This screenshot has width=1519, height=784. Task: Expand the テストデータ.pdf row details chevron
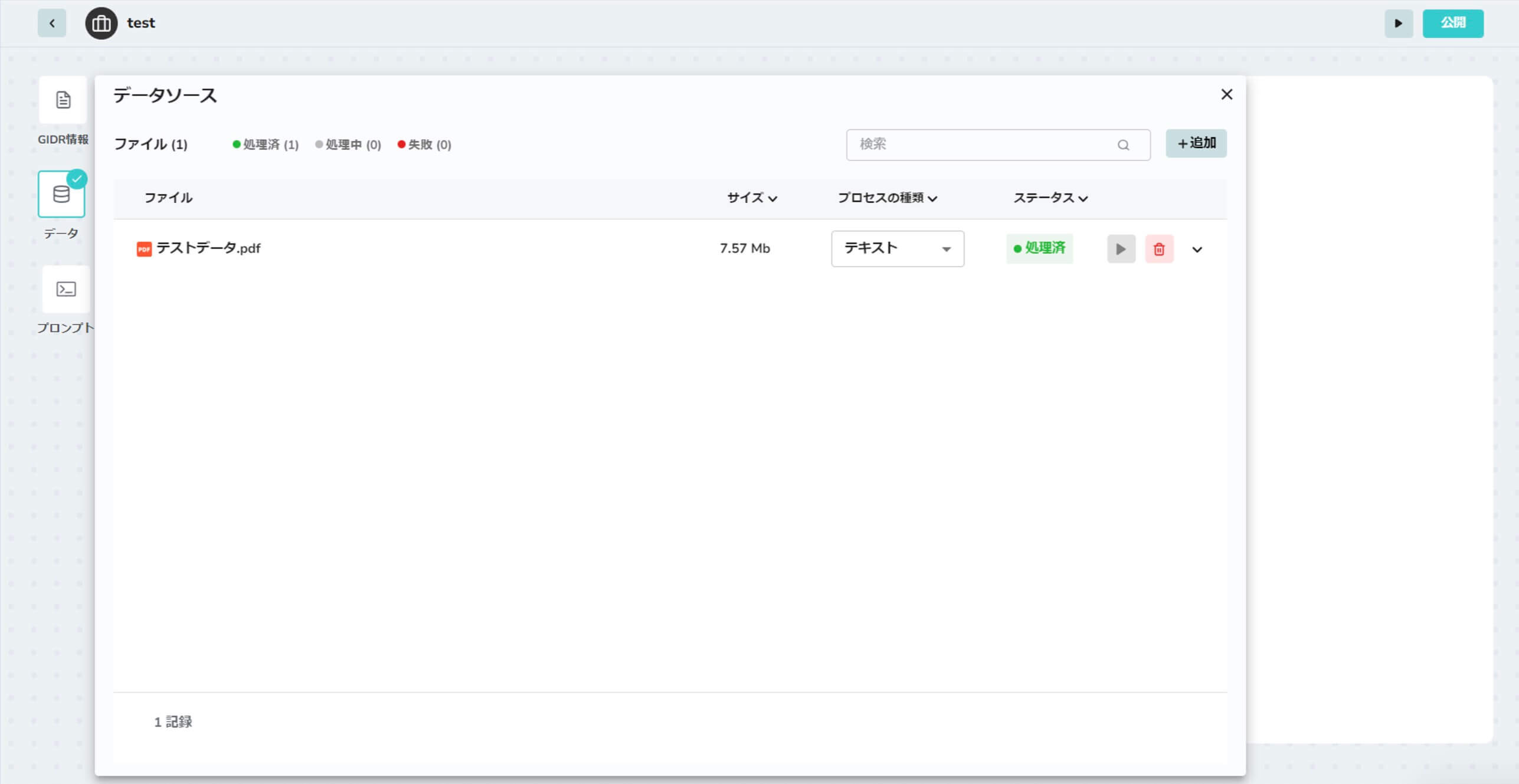click(x=1197, y=250)
